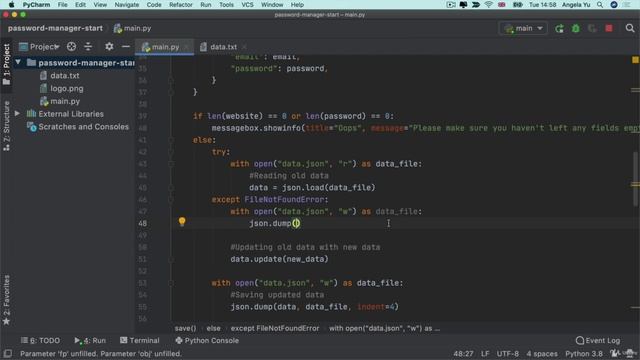Open the 1: Project tool window stripe
Image resolution: width=640 pixels, height=360 pixels.
tap(6, 64)
